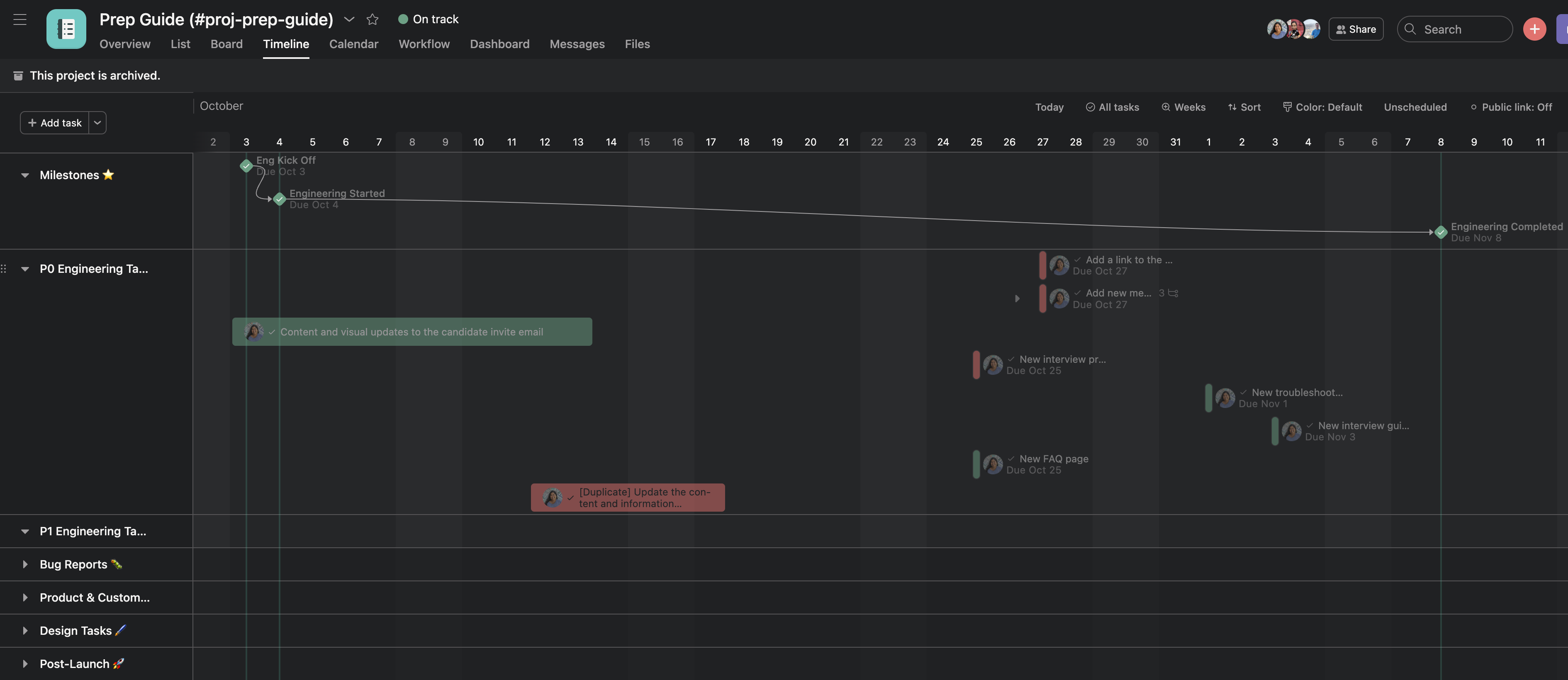
Task: Switch to the Board tab
Action: [x=226, y=44]
